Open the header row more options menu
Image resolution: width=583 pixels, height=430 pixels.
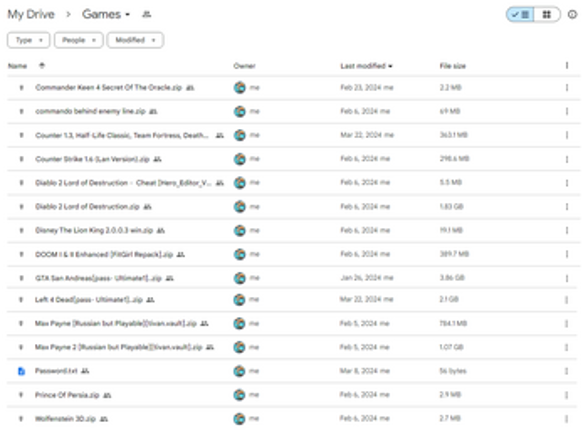coord(567,65)
